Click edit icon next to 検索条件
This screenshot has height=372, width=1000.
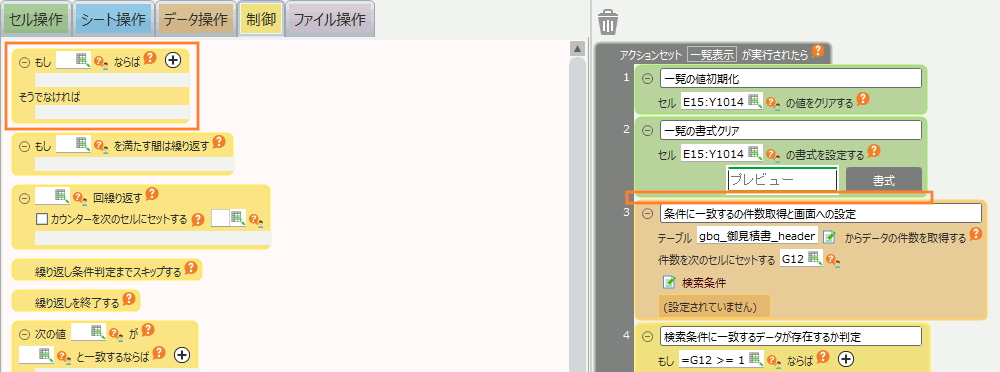(x=670, y=281)
